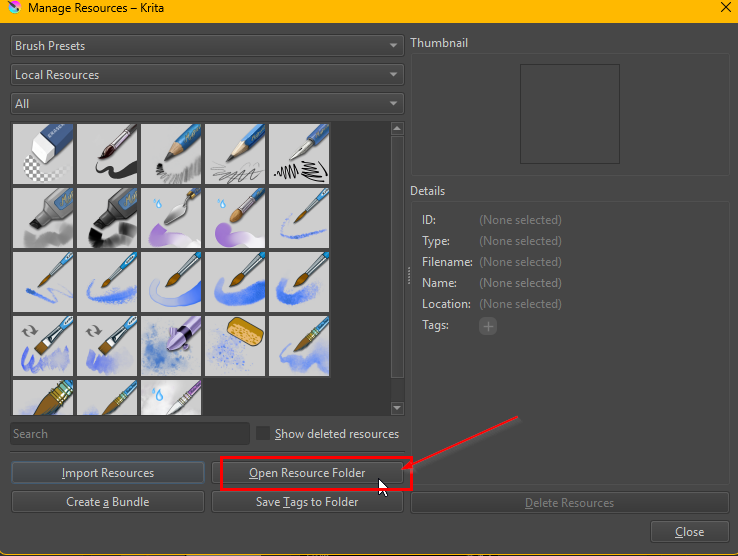Click Create a Bundle button
The image size is (738, 556).
[108, 502]
